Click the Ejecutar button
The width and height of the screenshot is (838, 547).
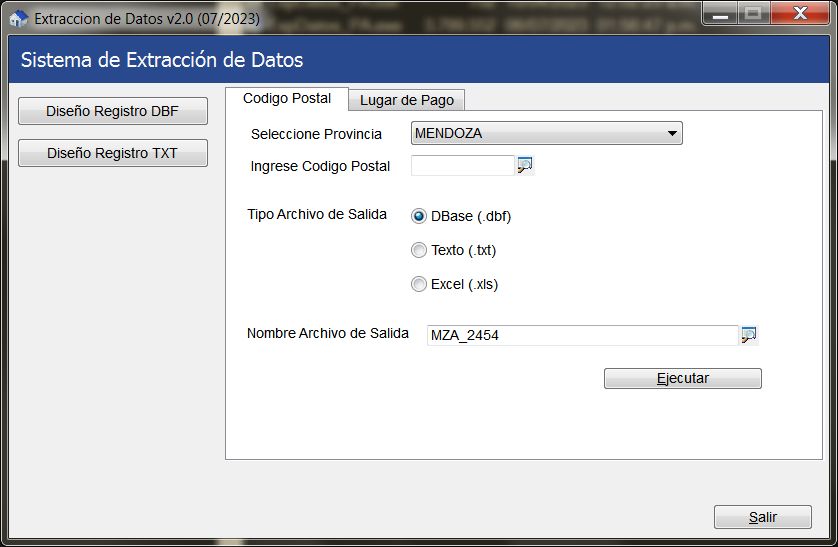click(x=682, y=378)
